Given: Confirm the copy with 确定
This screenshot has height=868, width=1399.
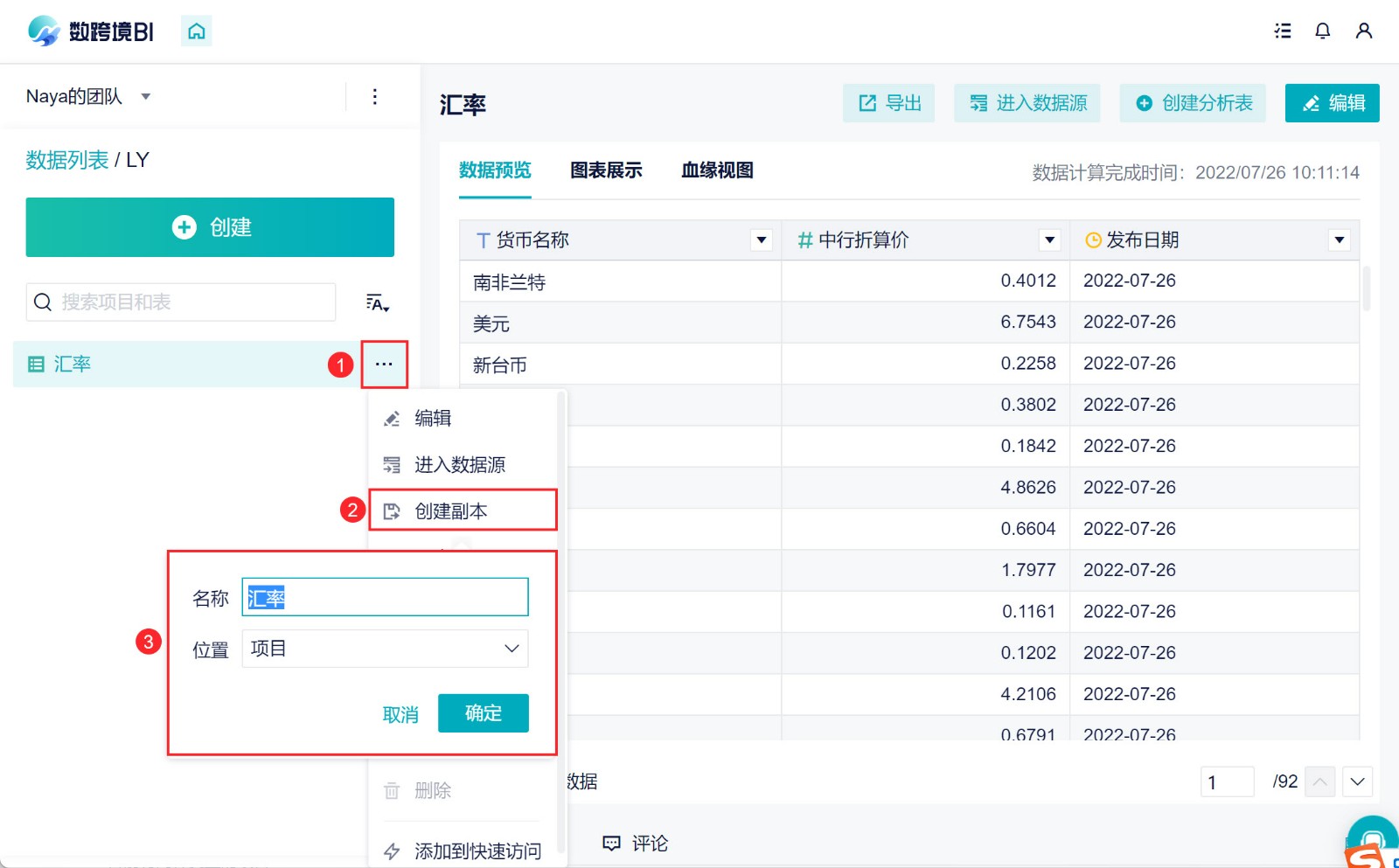Looking at the screenshot, I should click(484, 713).
